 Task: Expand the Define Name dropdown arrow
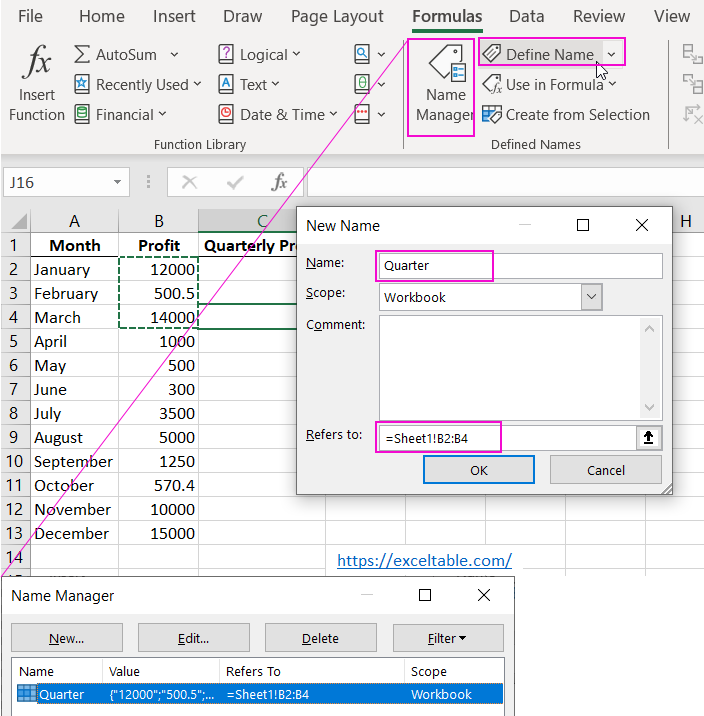pyautogui.click(x=612, y=55)
